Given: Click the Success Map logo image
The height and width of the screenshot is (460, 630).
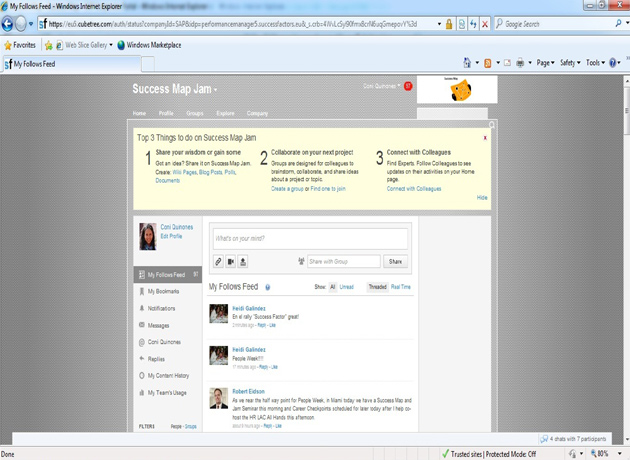Looking at the screenshot, I should (x=457, y=89).
